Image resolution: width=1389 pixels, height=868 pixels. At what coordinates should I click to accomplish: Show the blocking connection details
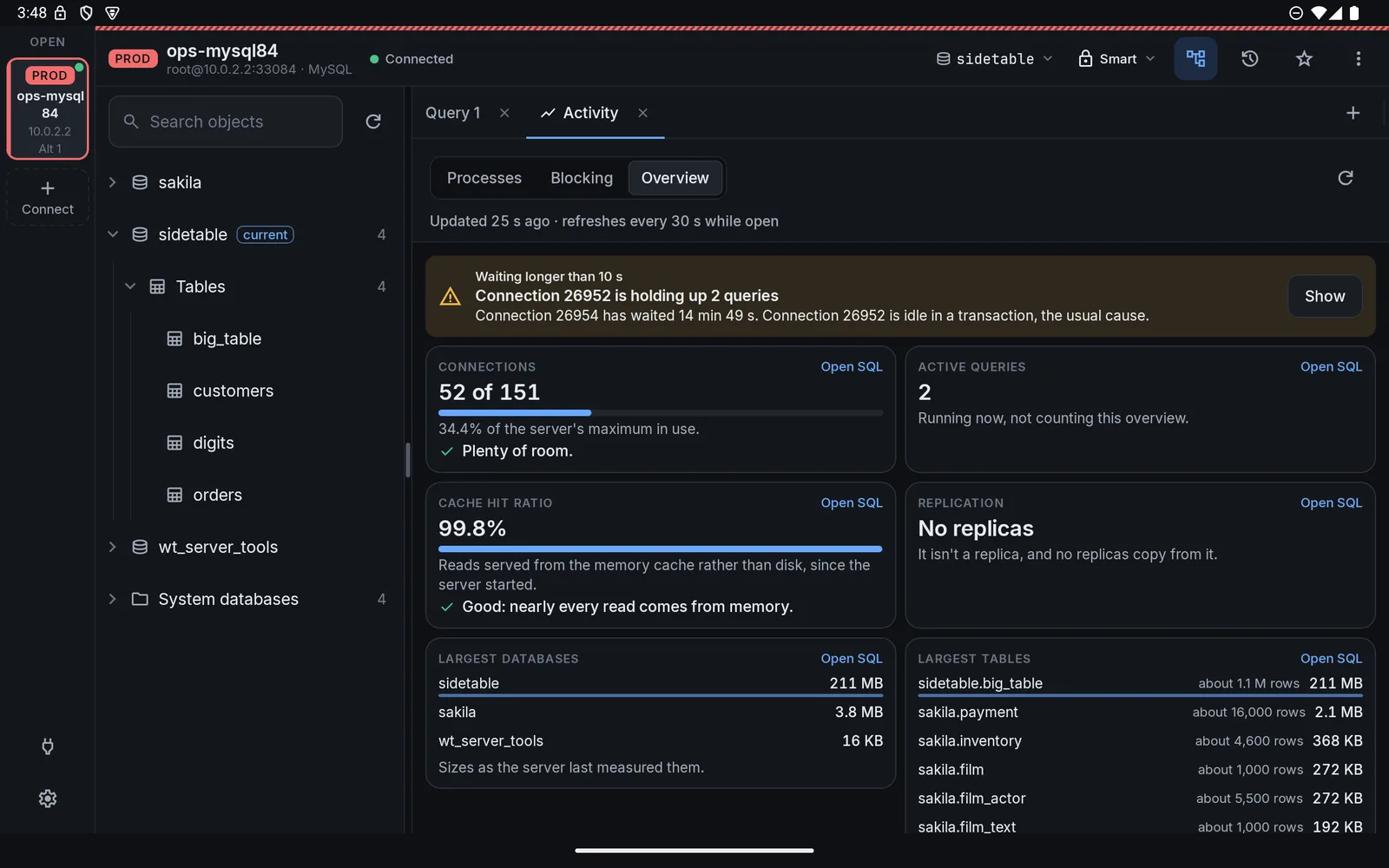tap(1325, 296)
